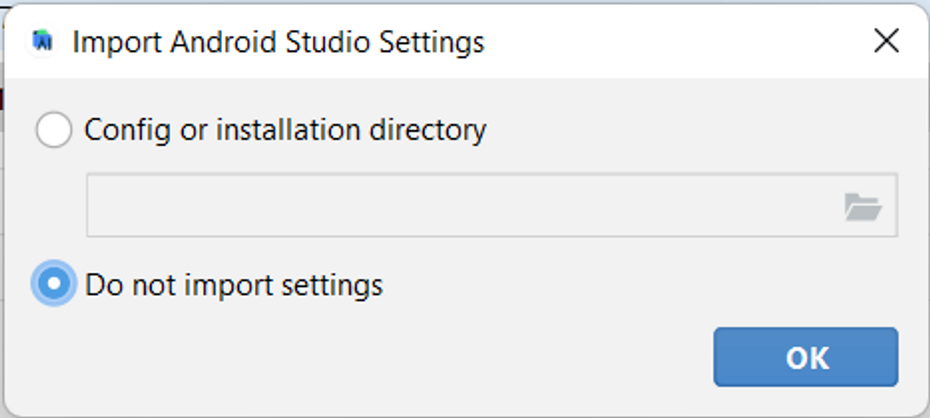The height and width of the screenshot is (418, 930).
Task: Click the empty title bar area beside the title
Action: [676, 42]
